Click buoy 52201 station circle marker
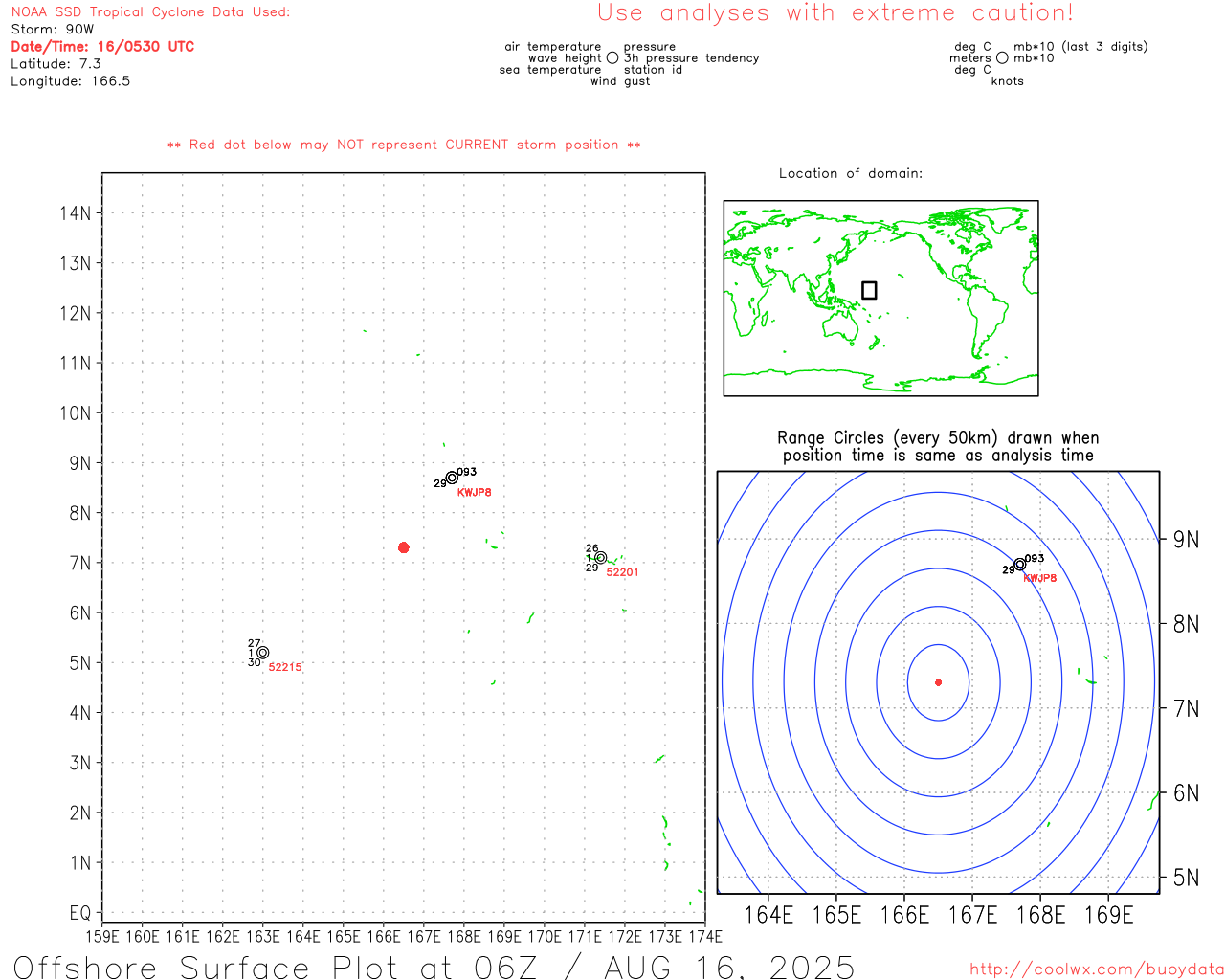Screen dimensions: 1225x980 pyautogui.click(x=600, y=557)
